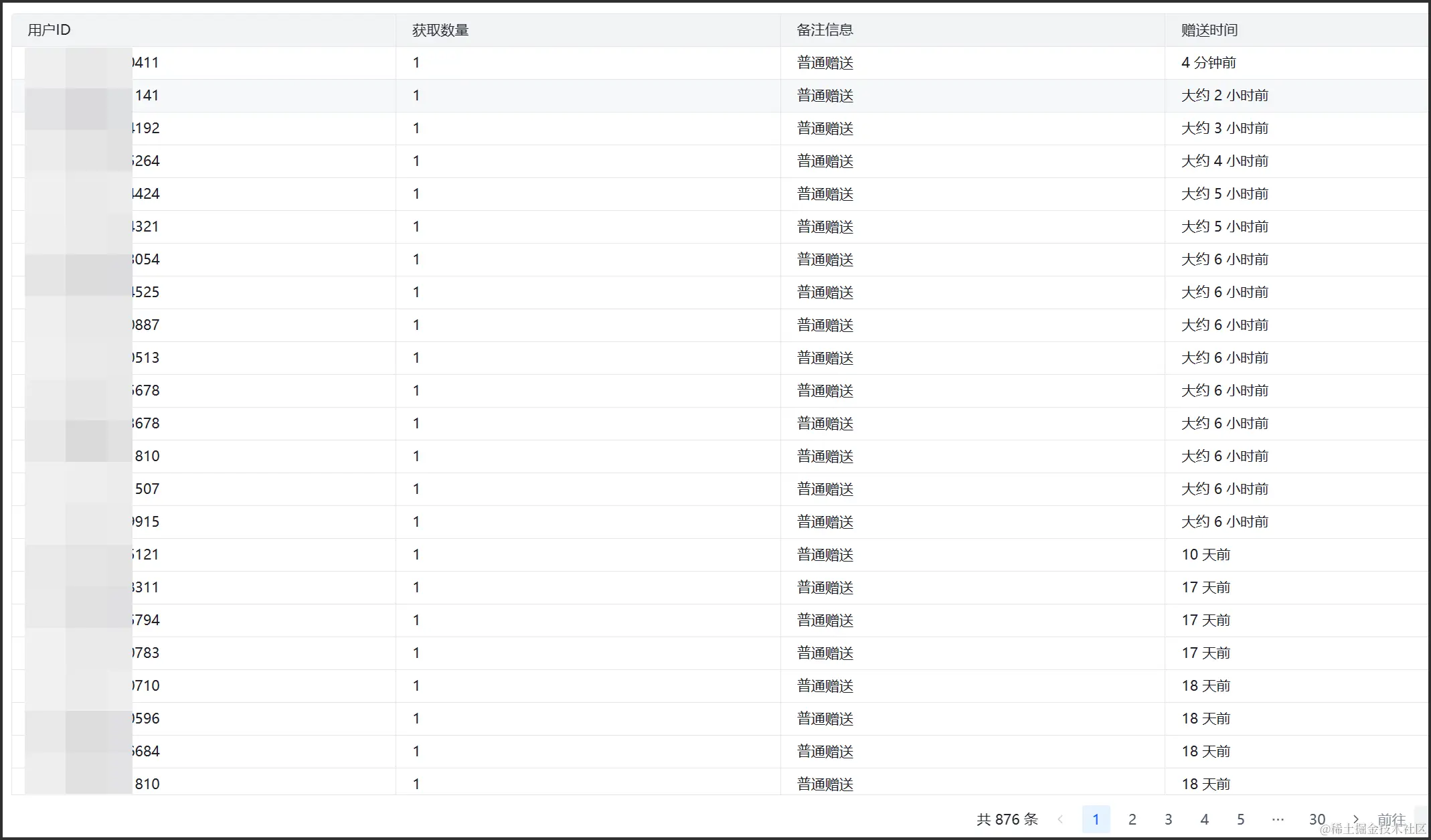The image size is (1431, 840).
Task: Go to next page using right chevron
Action: 1356,819
